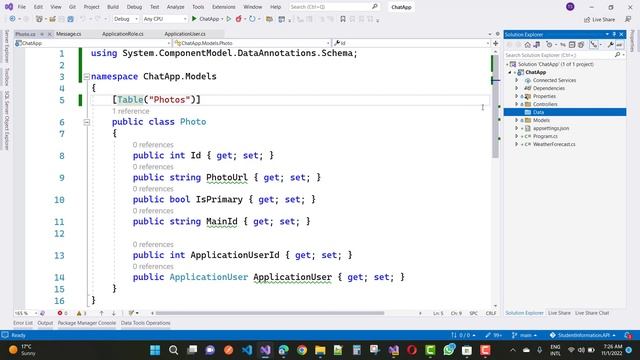Open the Error List tab

(x=22, y=323)
